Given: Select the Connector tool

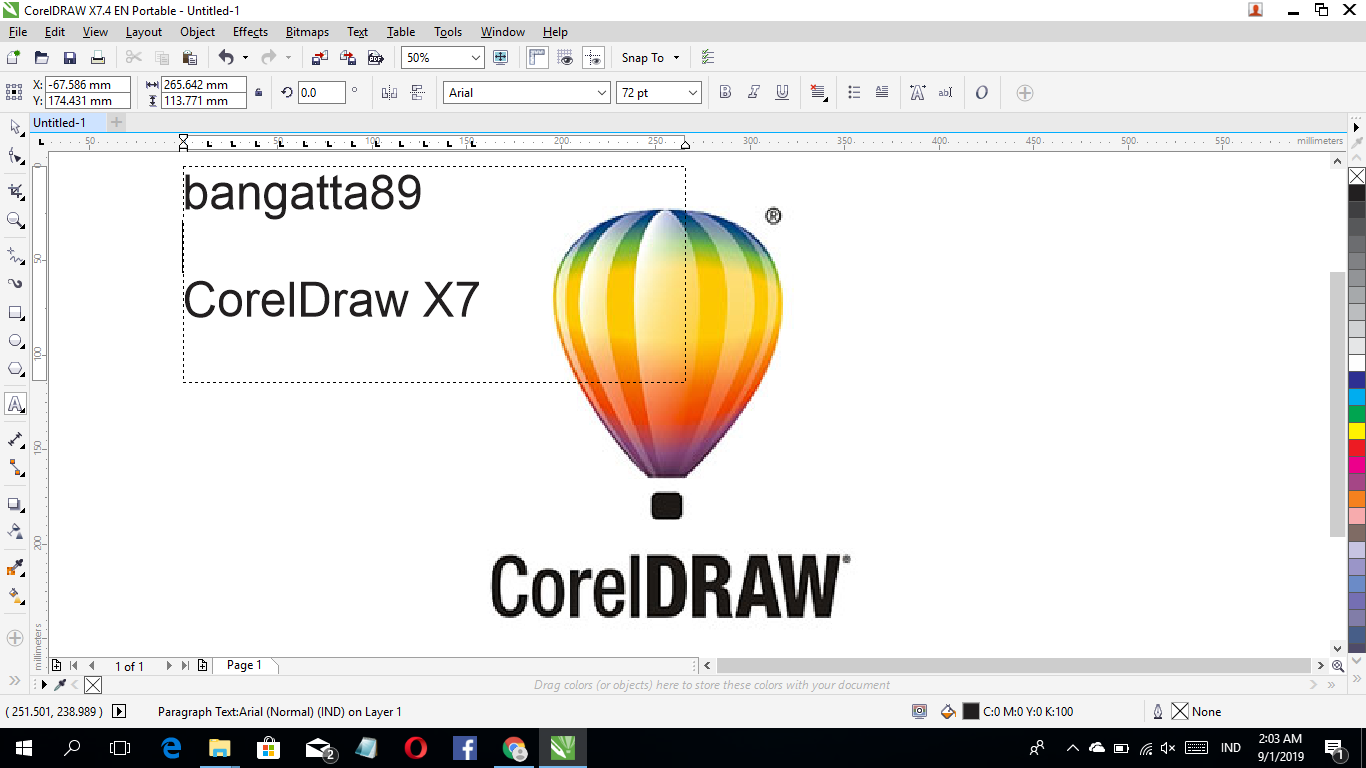Looking at the screenshot, I should pyautogui.click(x=15, y=467).
